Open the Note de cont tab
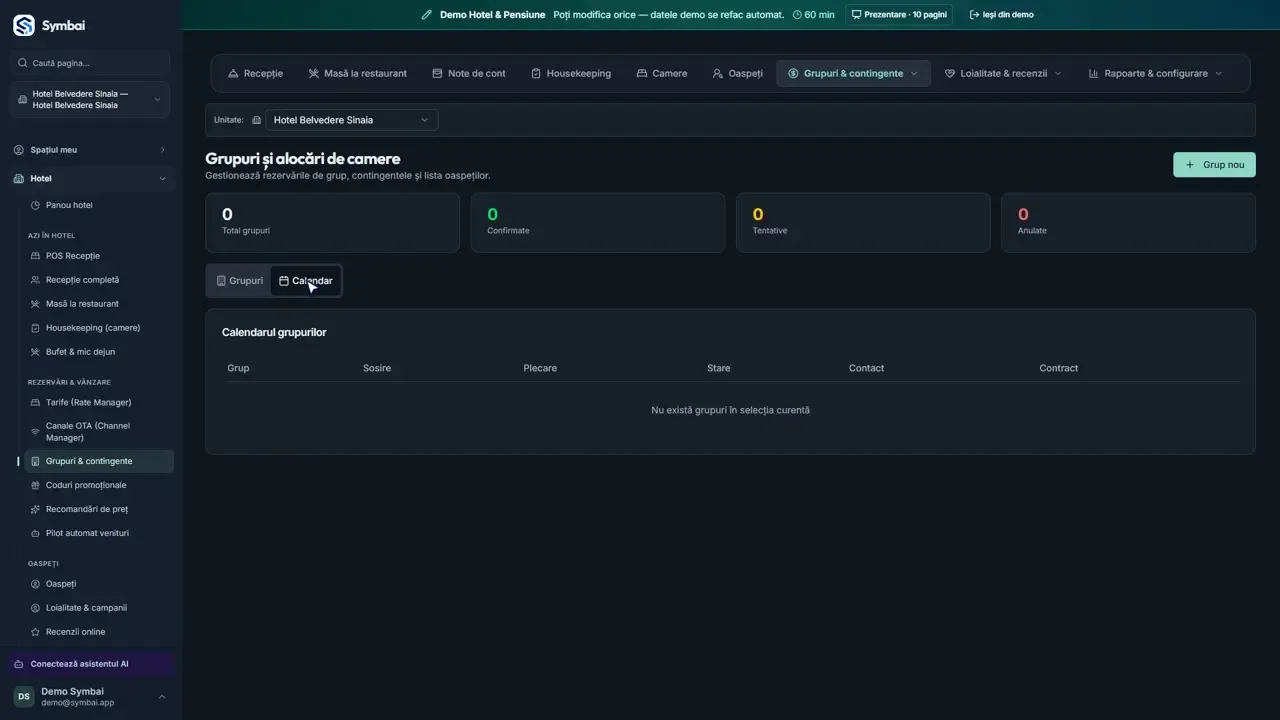Screen dimensions: 1280x720 click(x=469, y=73)
